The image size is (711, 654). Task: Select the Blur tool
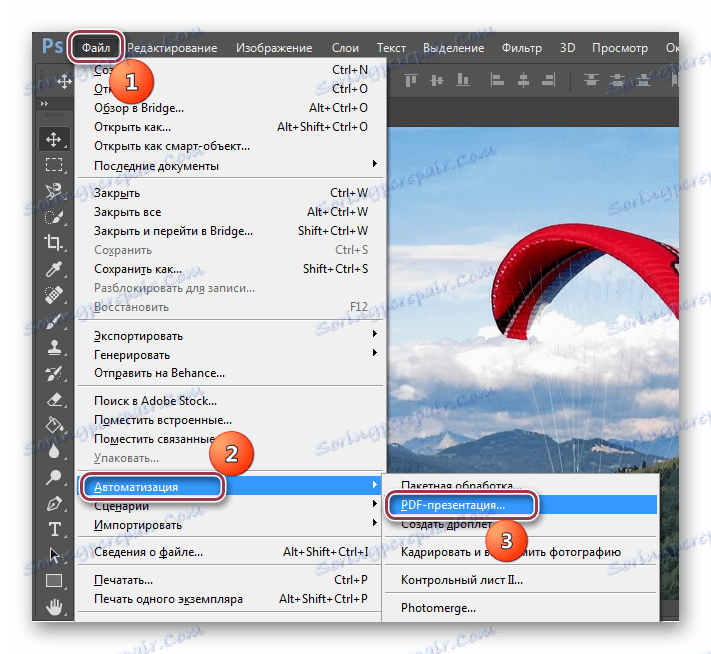point(54,451)
